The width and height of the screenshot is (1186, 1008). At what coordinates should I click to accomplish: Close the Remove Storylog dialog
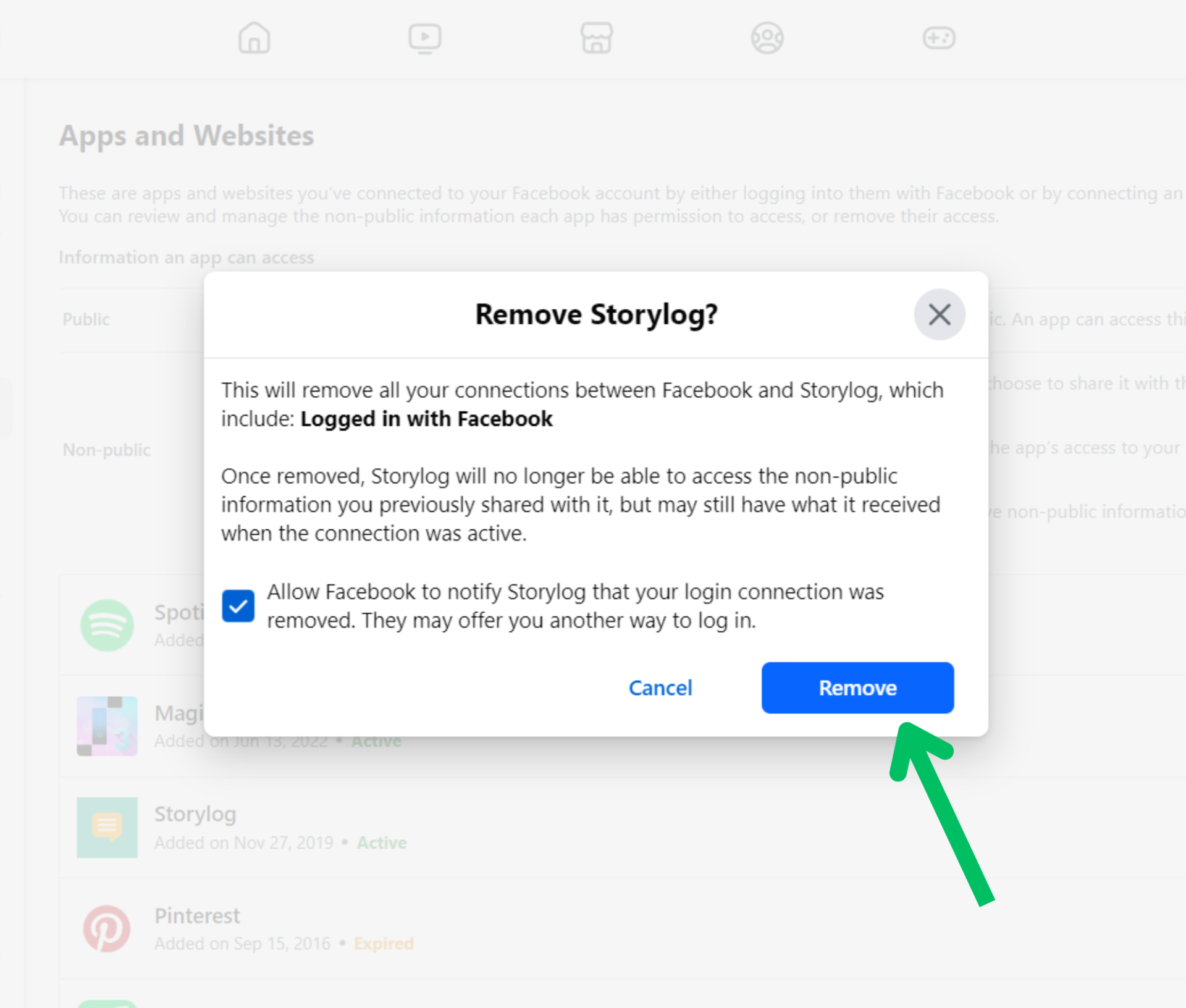[939, 314]
